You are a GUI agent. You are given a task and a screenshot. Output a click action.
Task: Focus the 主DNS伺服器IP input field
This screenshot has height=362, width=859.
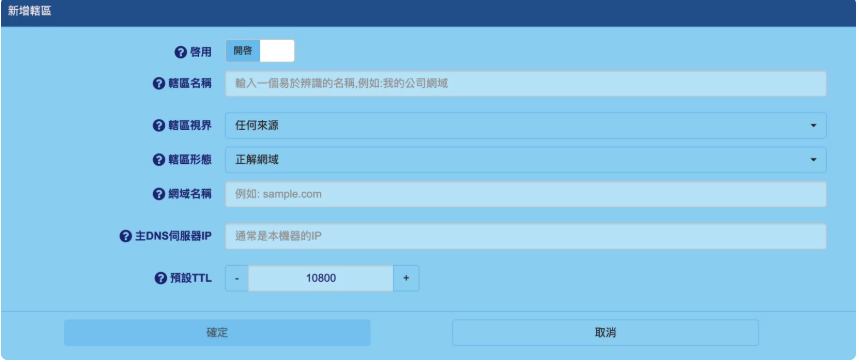tap(526, 236)
